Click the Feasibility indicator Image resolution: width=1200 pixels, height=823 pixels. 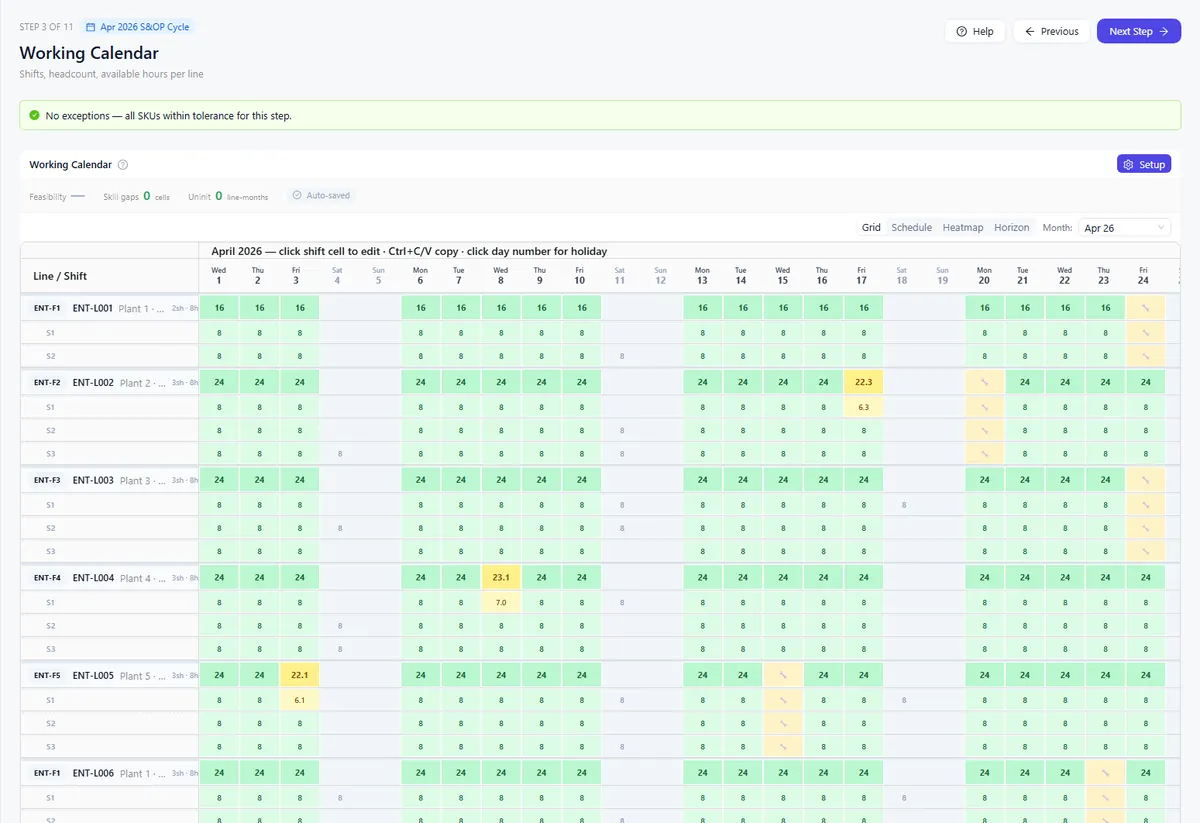(57, 197)
